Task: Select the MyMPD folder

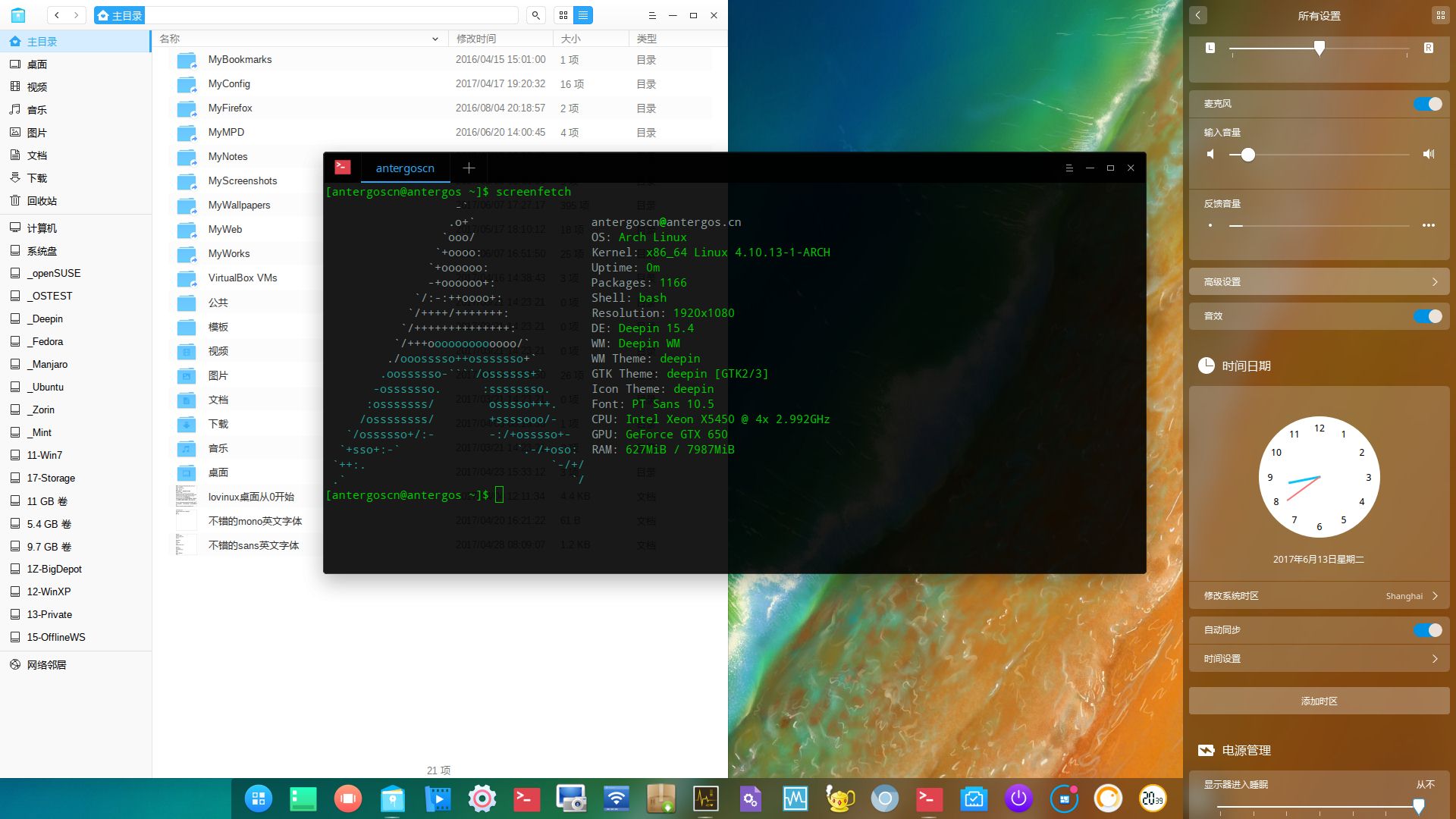Action: point(440,133)
